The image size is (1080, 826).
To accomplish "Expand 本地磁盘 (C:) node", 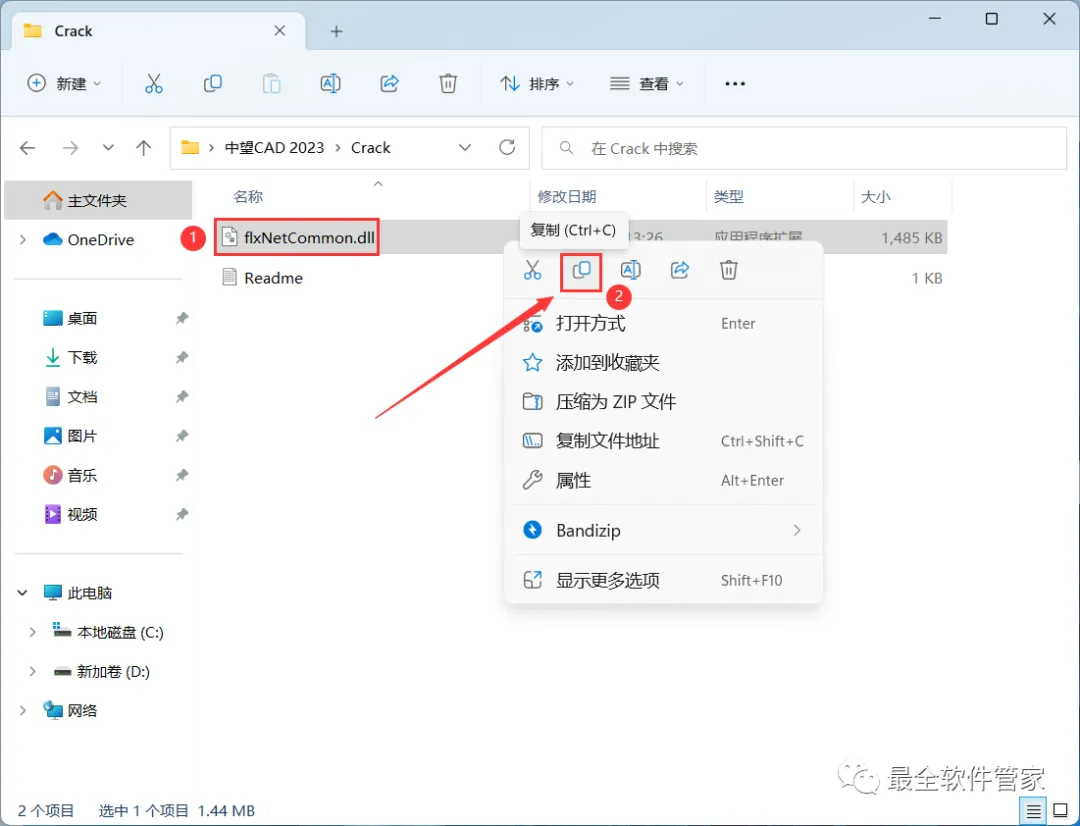I will pyautogui.click(x=32, y=632).
